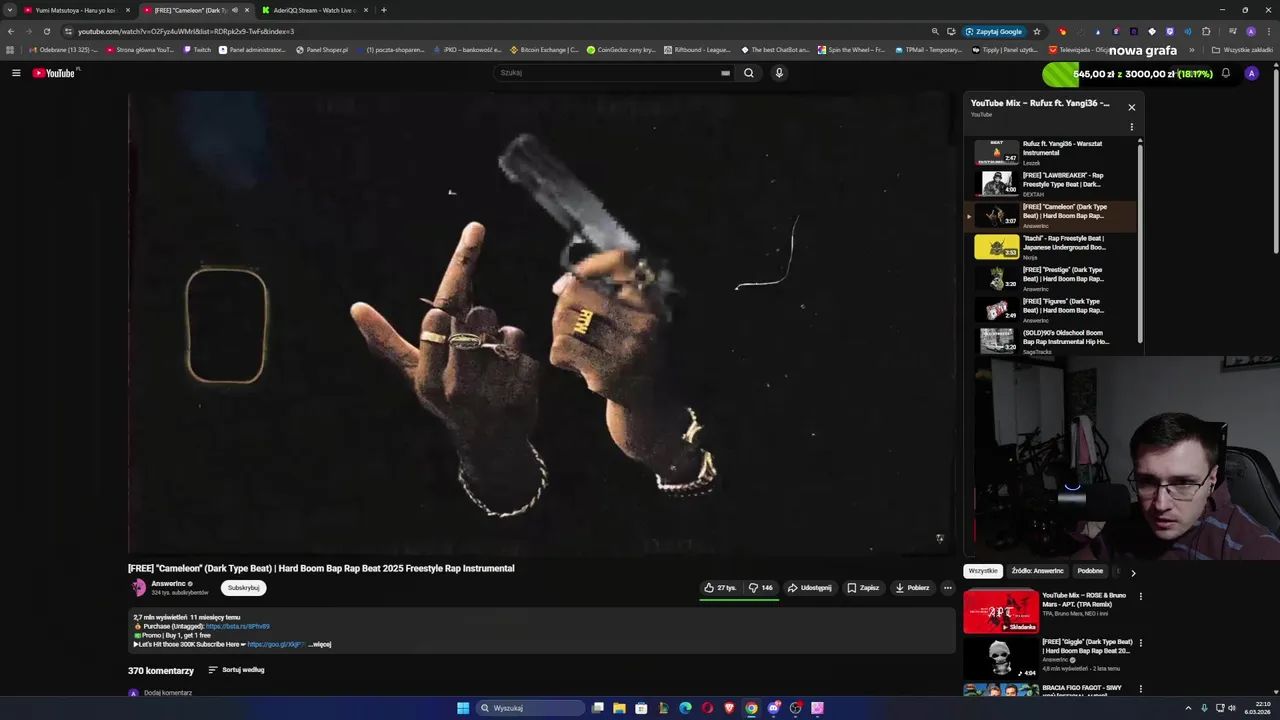Open more actions ellipsis under video
Screen dimensions: 1280x720
(x=948, y=588)
